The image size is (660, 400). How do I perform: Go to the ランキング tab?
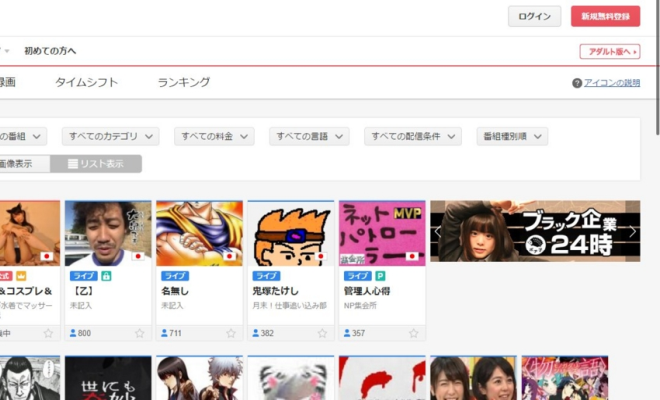click(184, 82)
